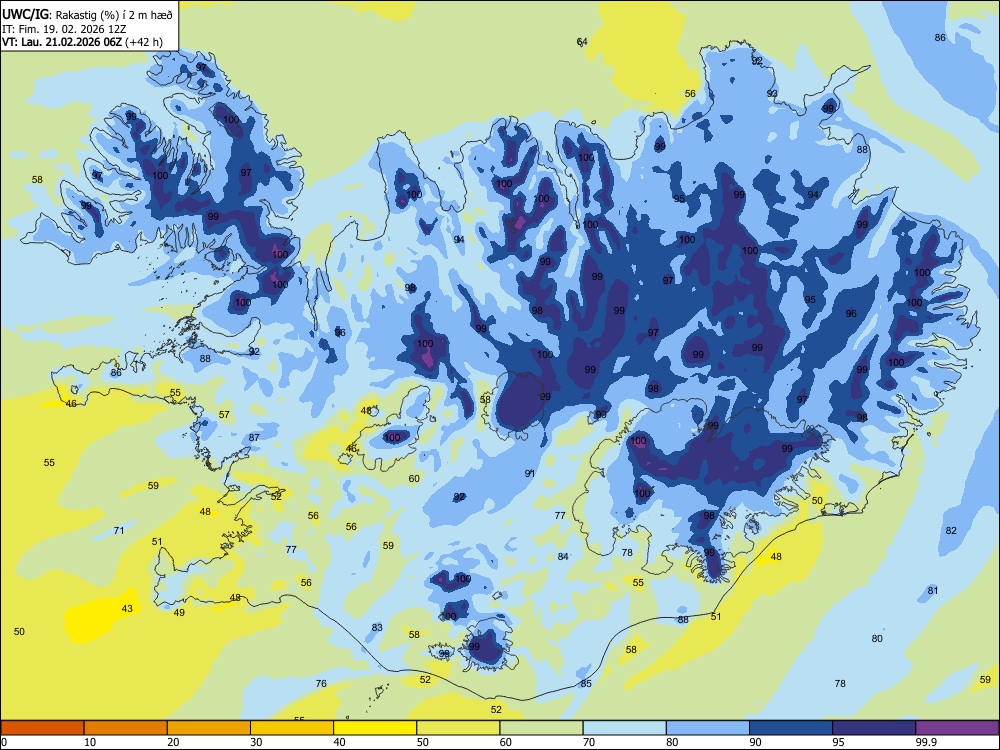Click the humidity value '85' on the map
This screenshot has width=1000, height=750.
point(586,684)
